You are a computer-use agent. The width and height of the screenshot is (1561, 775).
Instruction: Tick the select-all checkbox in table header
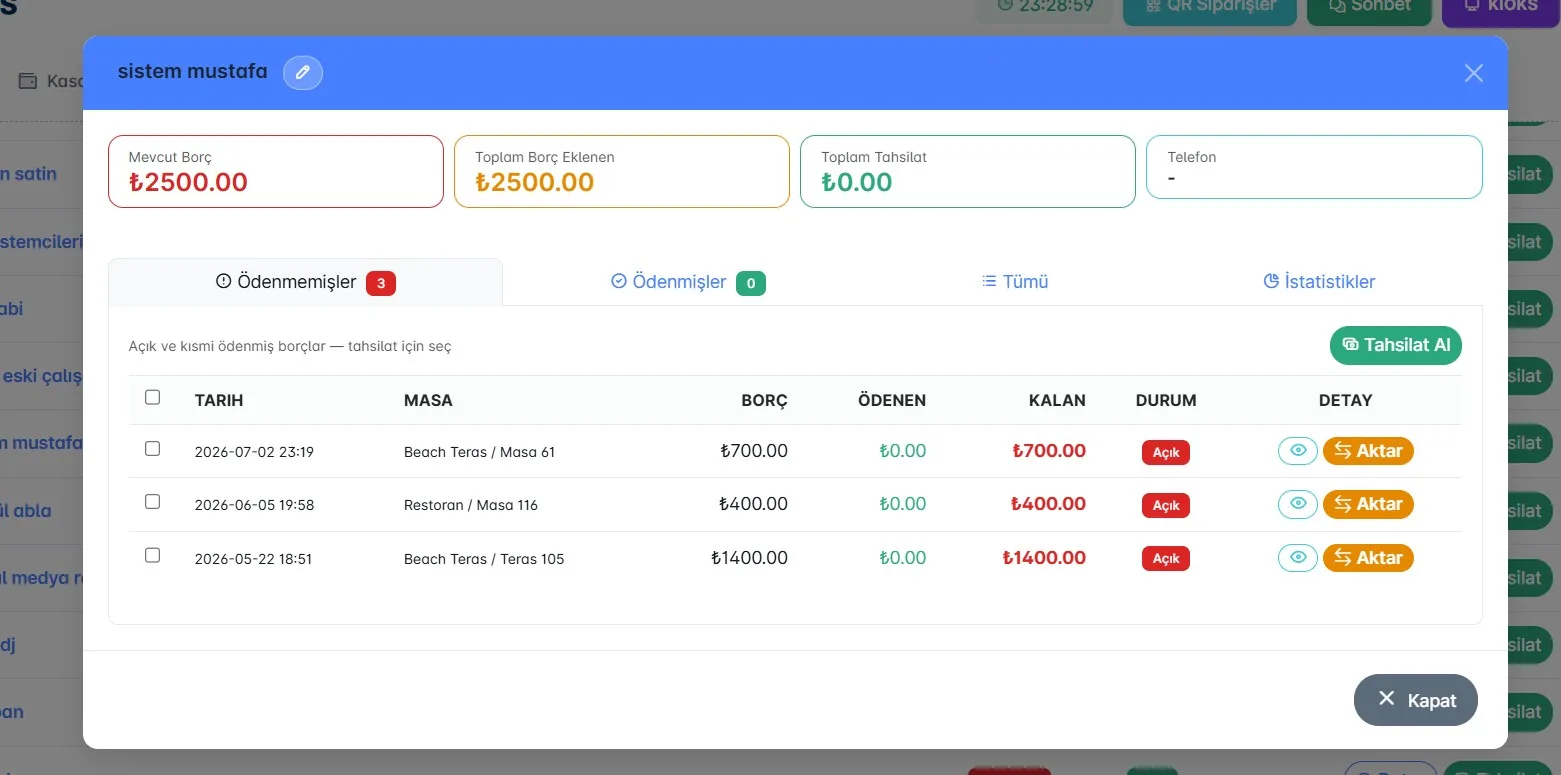coord(153,398)
